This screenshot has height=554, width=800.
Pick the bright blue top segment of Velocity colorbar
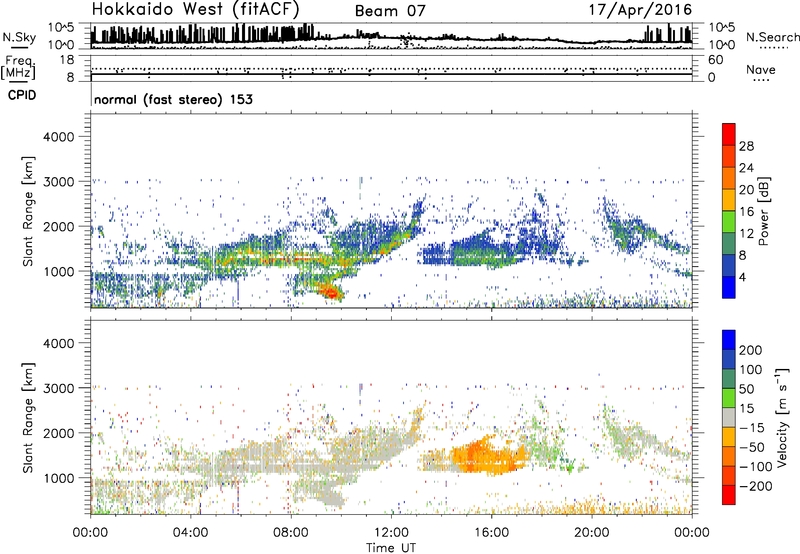click(x=729, y=340)
